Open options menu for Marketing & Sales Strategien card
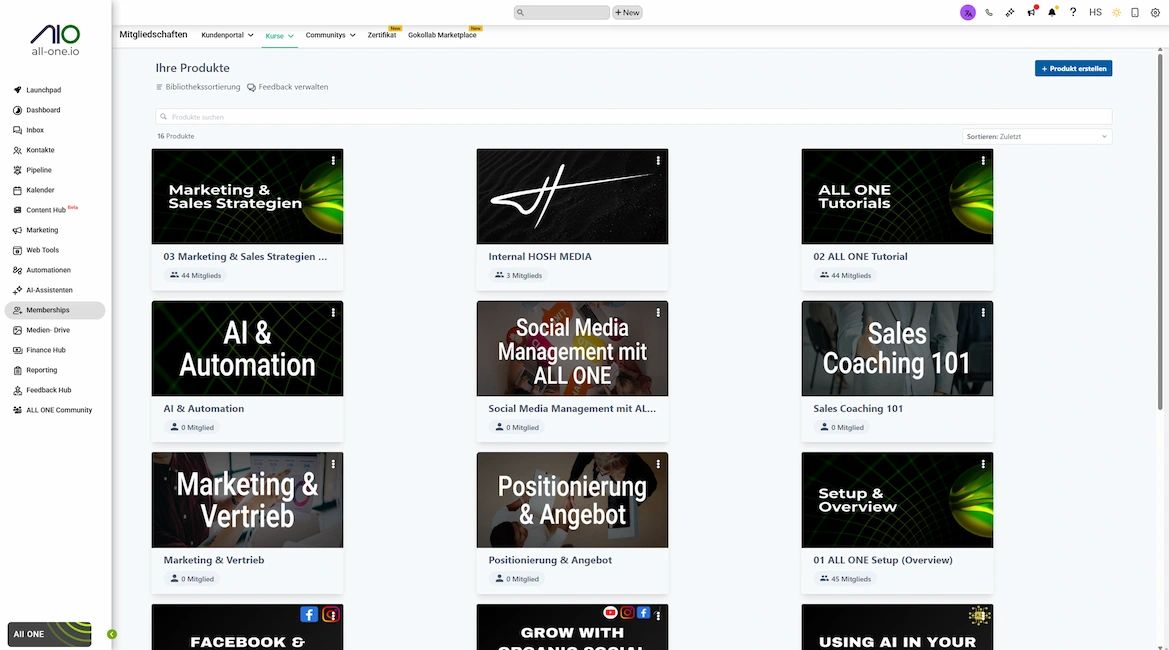The height and width of the screenshot is (650, 1169). (333, 160)
